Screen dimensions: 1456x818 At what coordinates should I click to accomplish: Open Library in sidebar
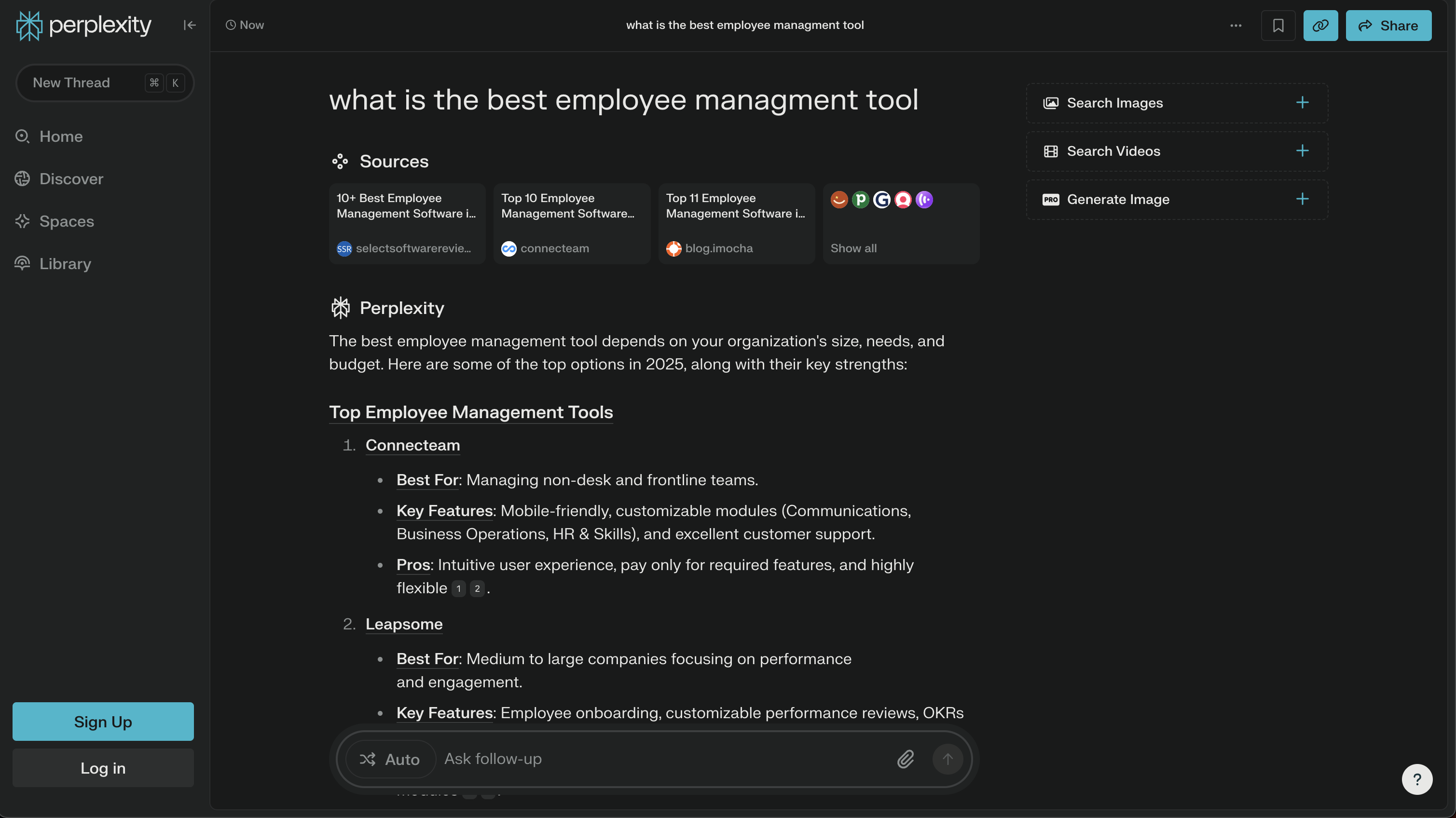tap(65, 264)
